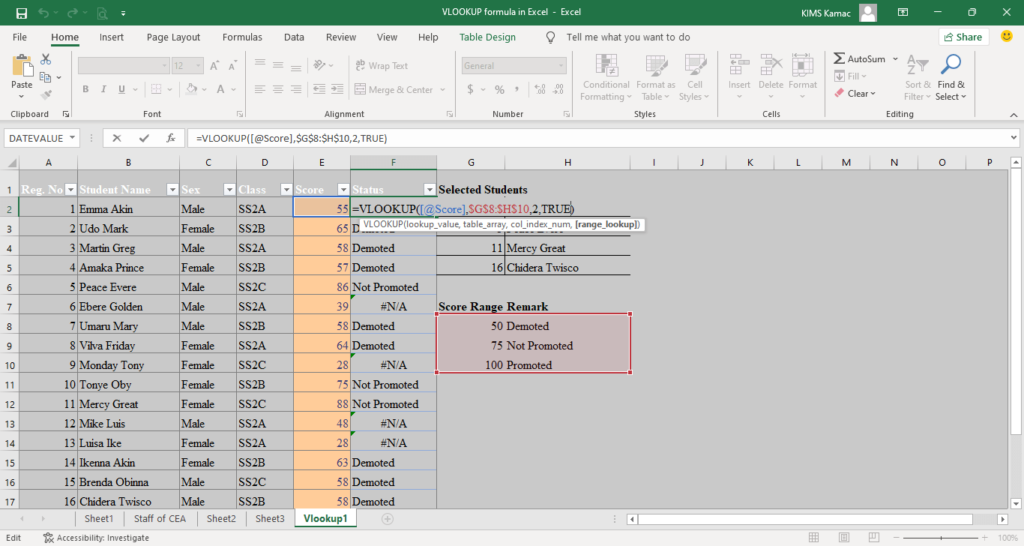The image size is (1024, 546).
Task: Toggle Align Left alignment
Action: point(260,89)
